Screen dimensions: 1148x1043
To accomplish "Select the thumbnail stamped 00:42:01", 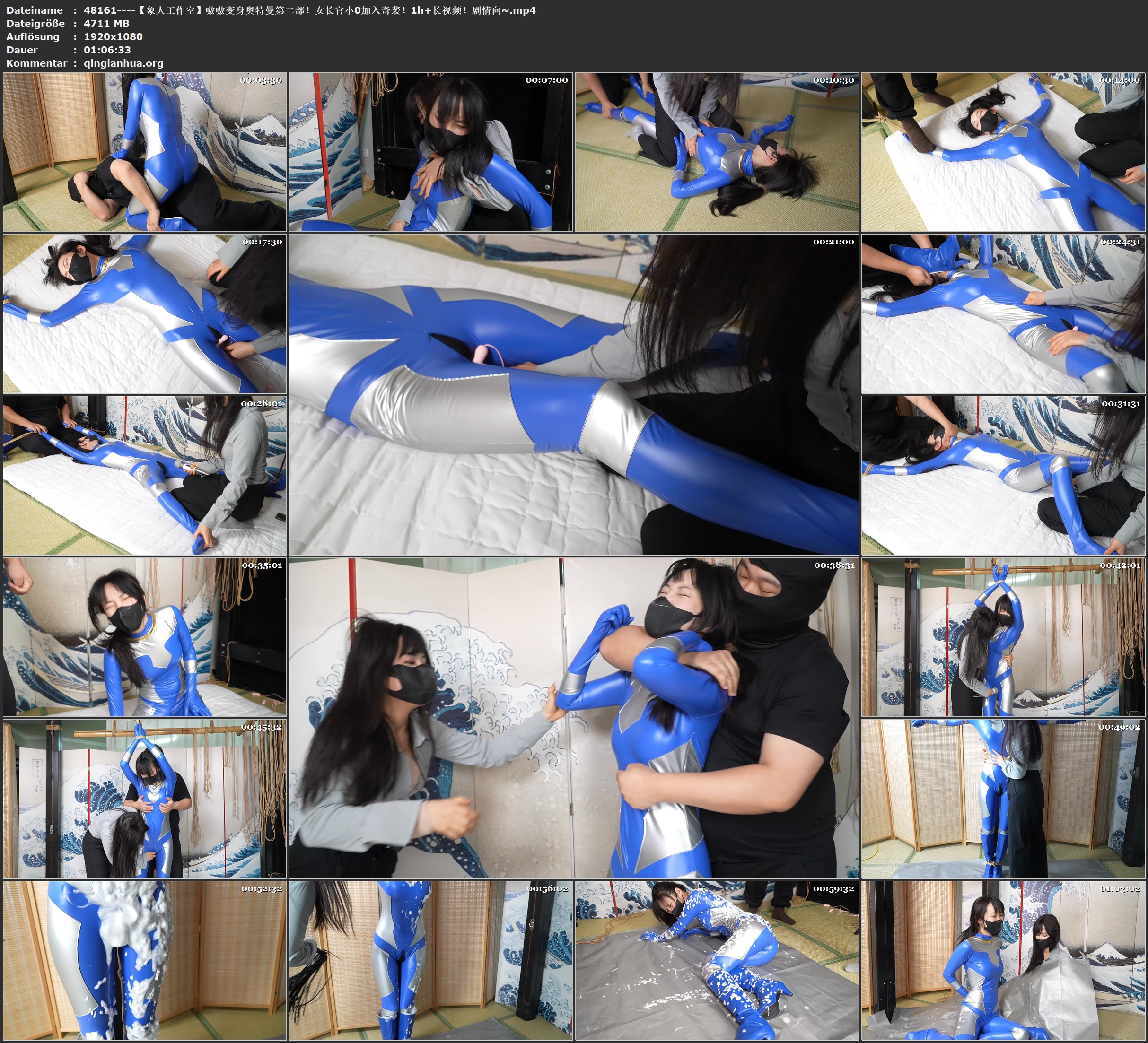I will tap(1003, 637).
